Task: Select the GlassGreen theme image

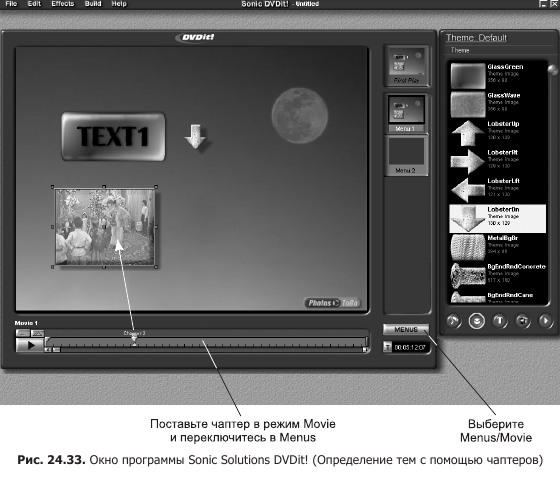Action: 498,75
